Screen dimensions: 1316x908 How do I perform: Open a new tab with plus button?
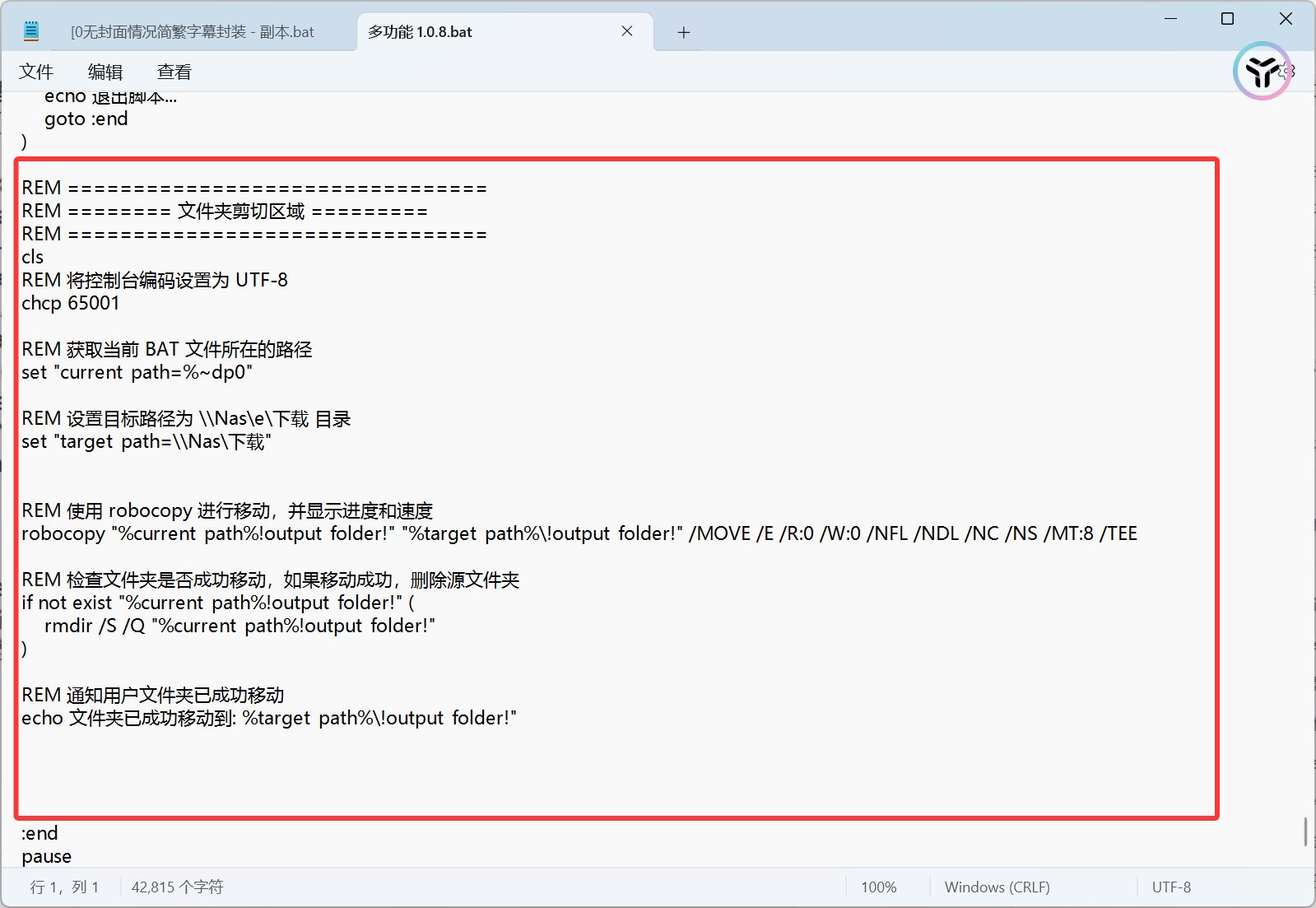click(x=683, y=32)
